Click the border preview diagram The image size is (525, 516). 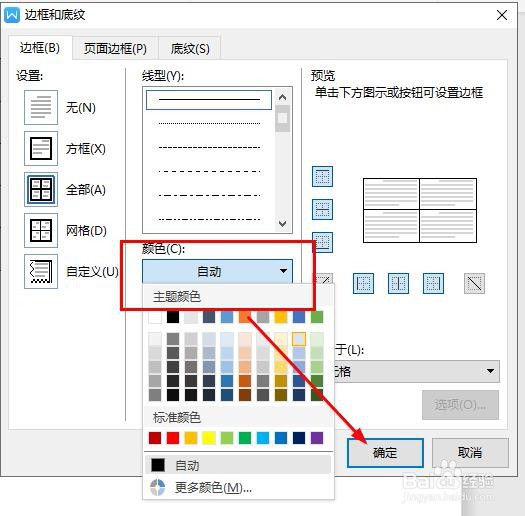[420, 210]
